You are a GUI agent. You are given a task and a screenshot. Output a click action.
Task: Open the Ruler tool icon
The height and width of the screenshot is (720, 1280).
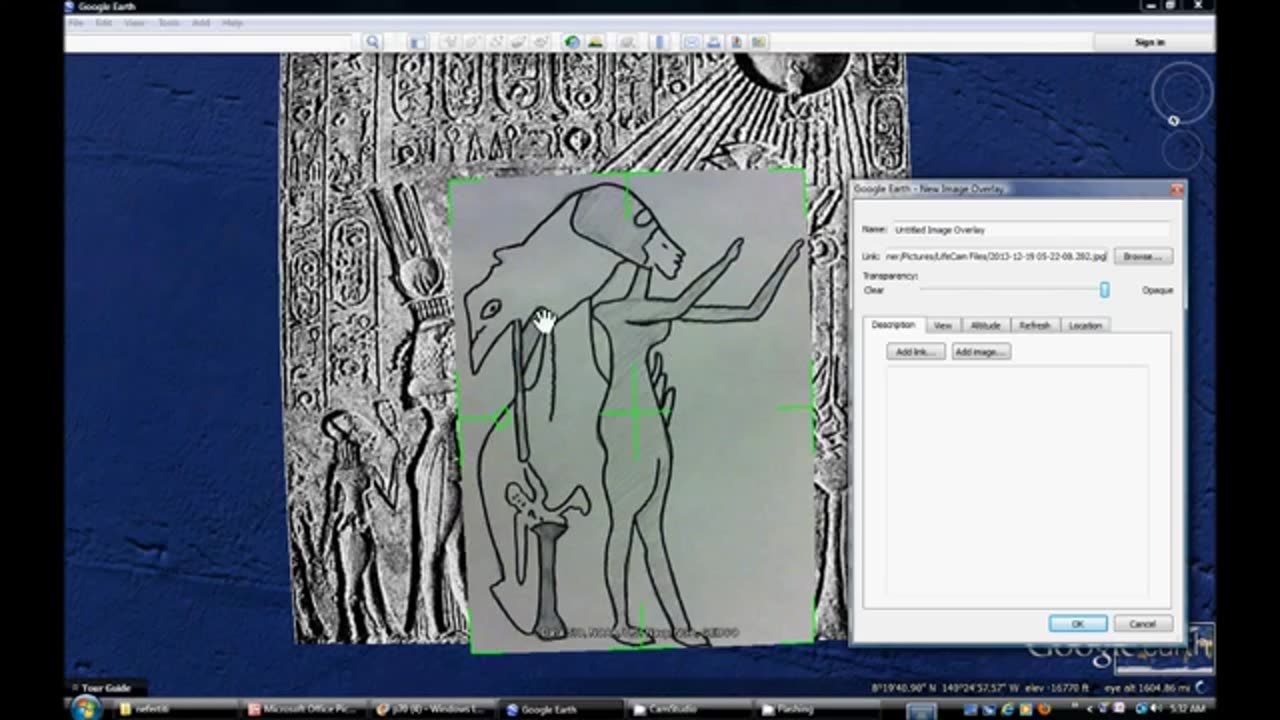[x=659, y=42]
